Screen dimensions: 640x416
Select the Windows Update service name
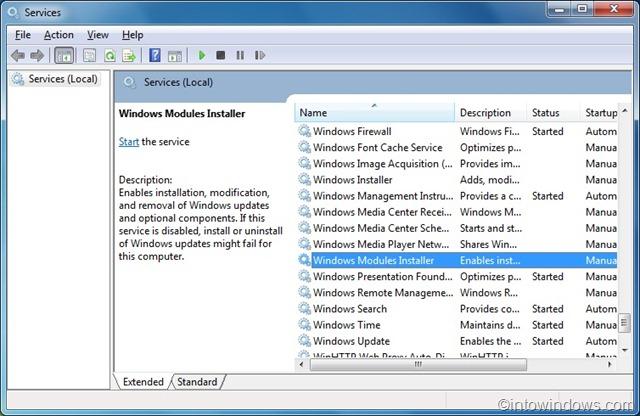[351, 341]
